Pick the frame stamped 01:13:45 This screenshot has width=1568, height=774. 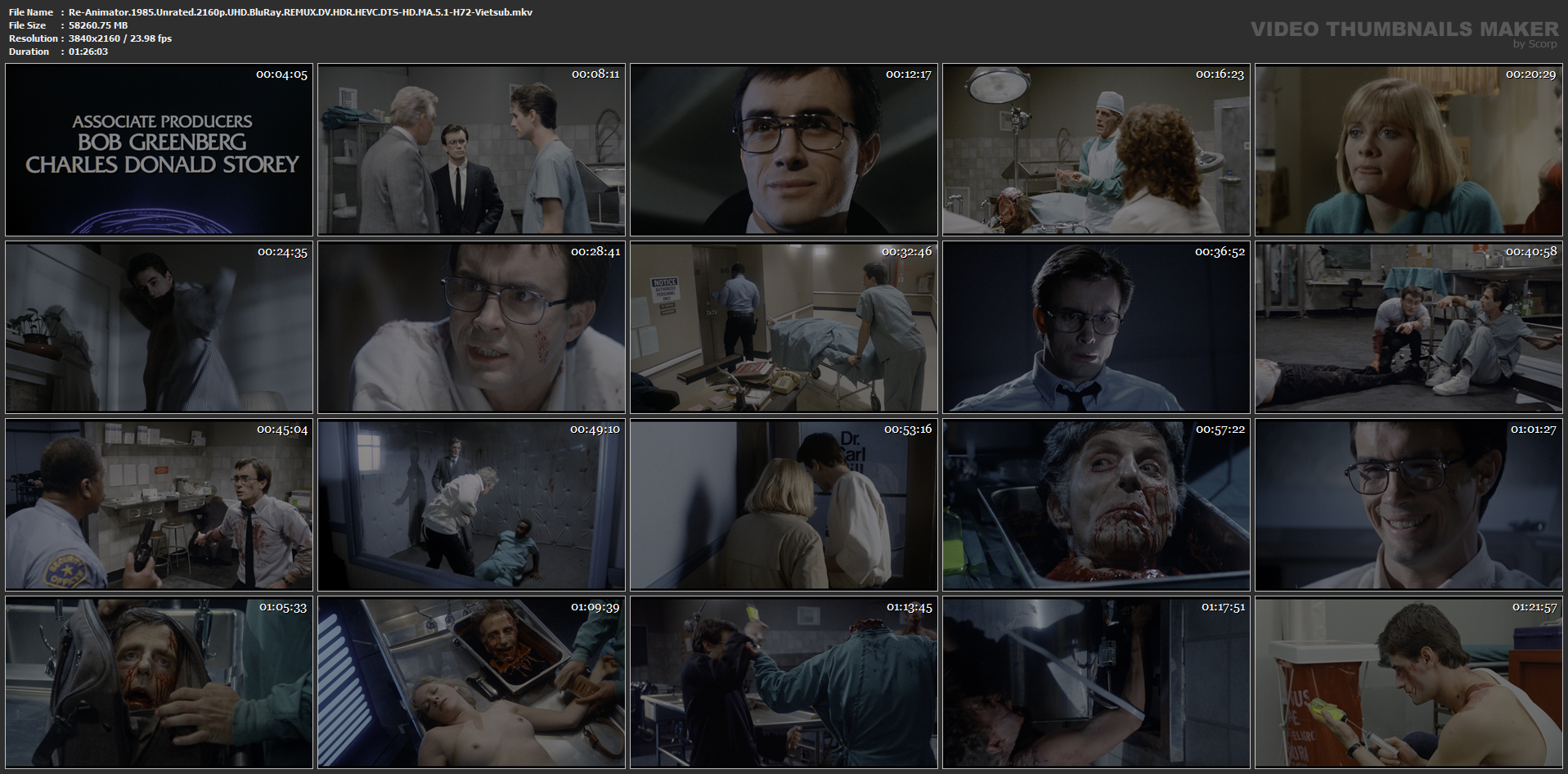click(784, 682)
